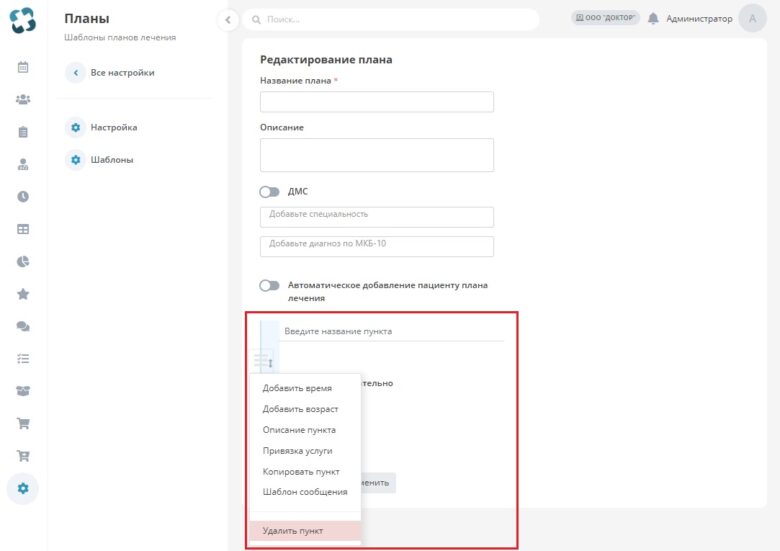Choose Удалить пункт in the menu
Viewport: 780px width, 551px height.
(305, 531)
